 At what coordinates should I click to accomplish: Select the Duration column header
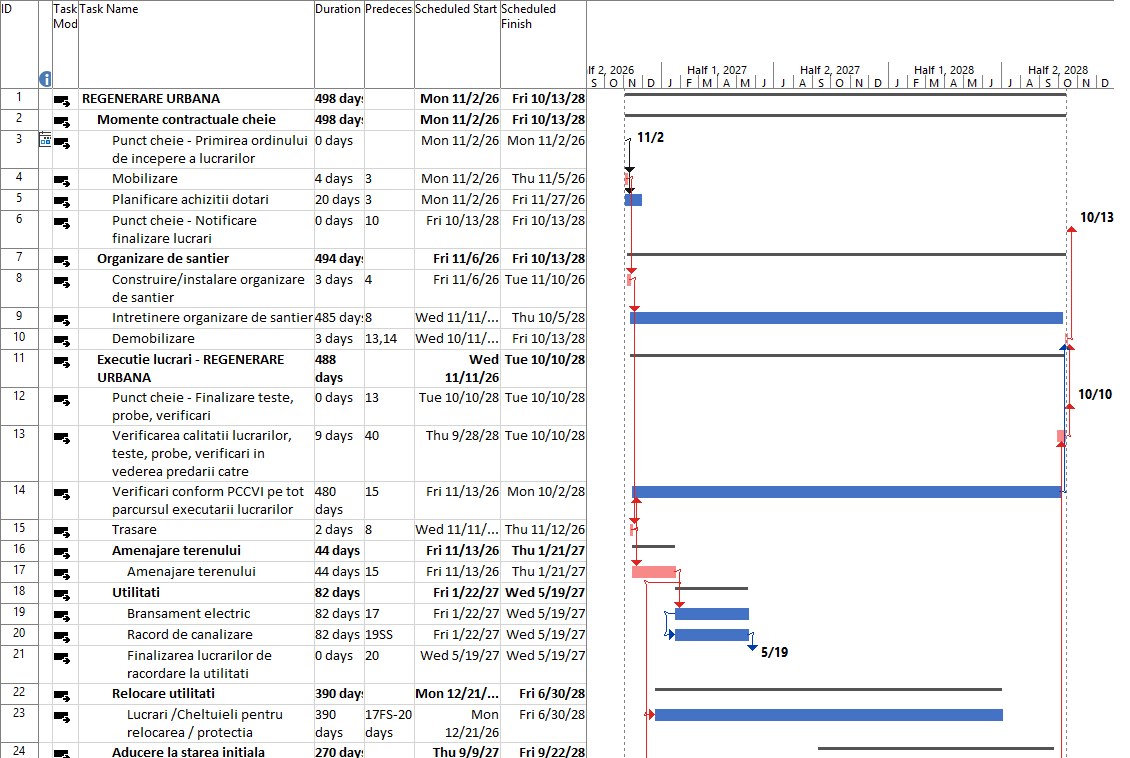point(339,45)
